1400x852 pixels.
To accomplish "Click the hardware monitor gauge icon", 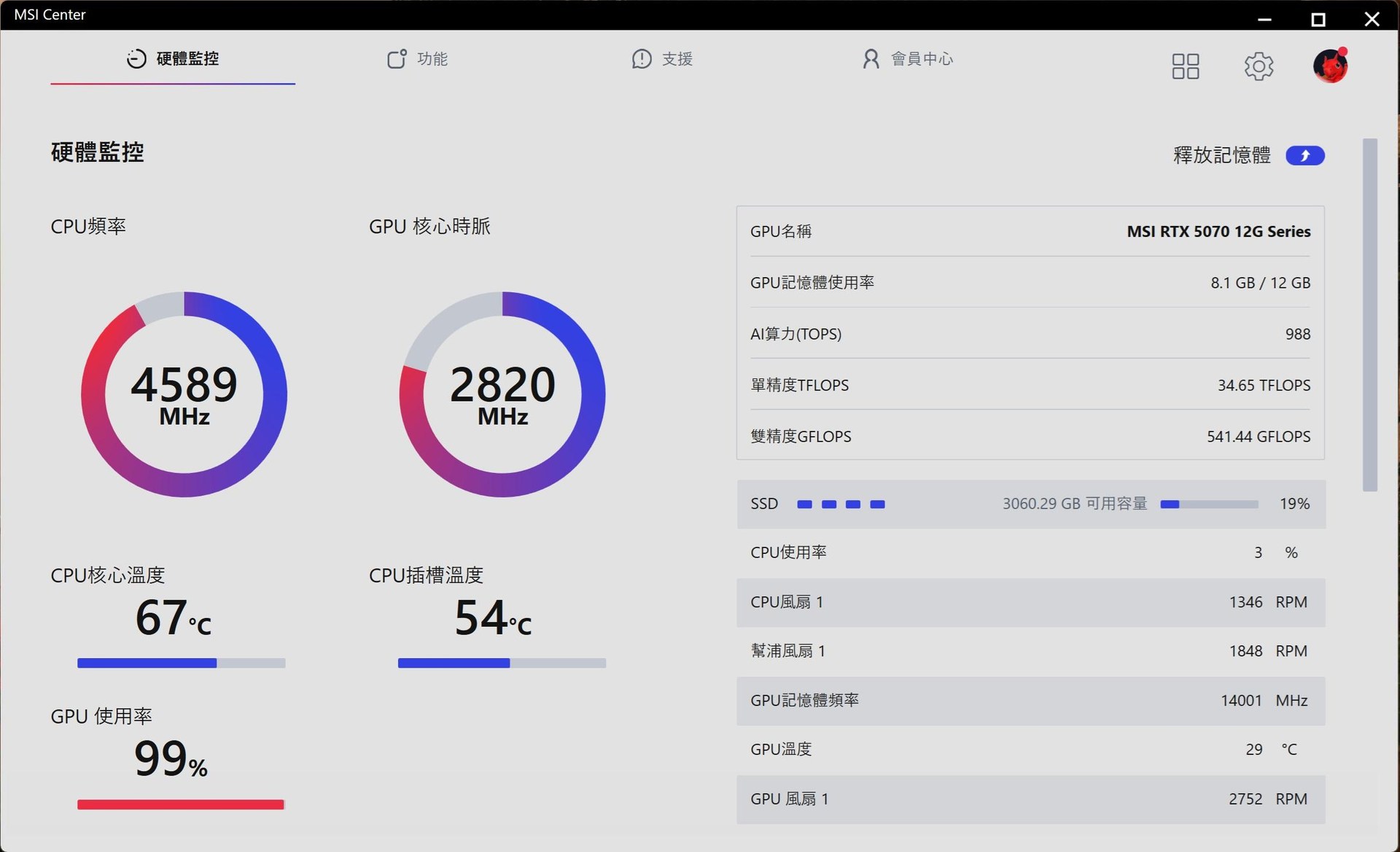I will coord(136,59).
